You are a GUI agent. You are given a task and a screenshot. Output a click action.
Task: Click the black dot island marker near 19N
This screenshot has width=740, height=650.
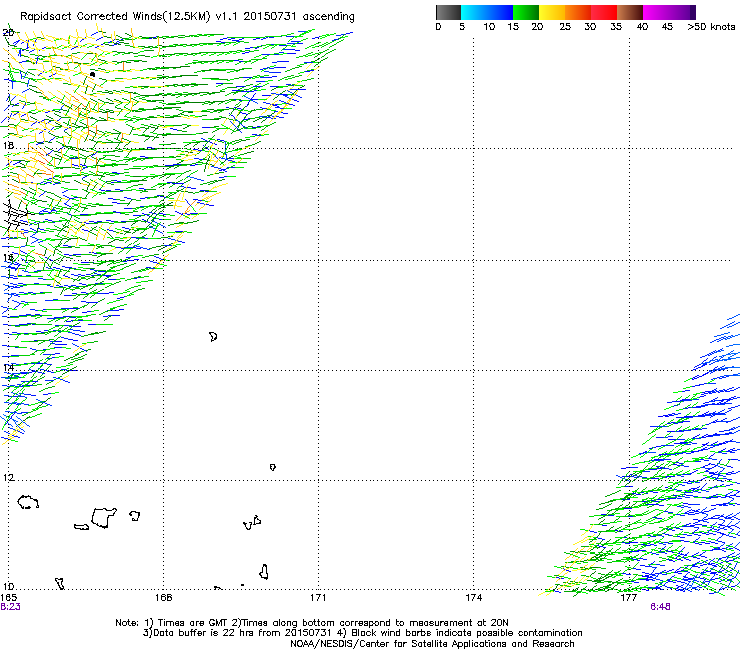[92, 74]
